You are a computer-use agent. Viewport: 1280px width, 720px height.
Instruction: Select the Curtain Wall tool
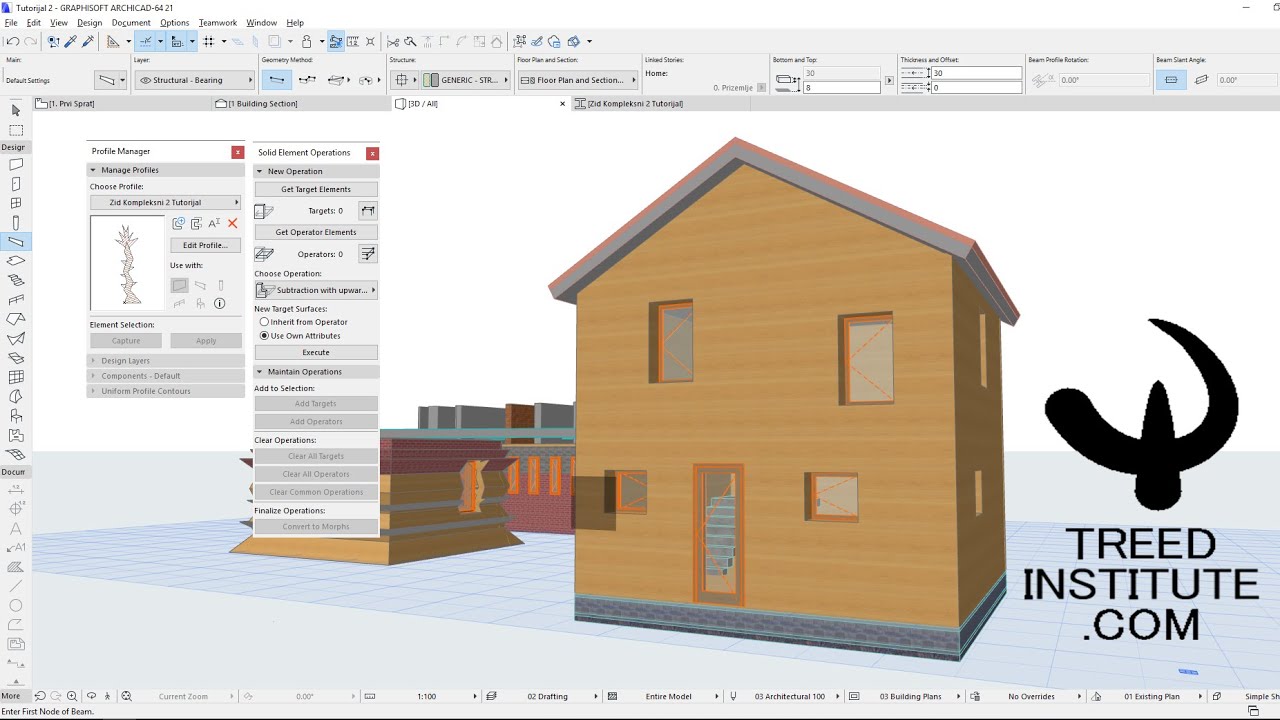[16, 377]
